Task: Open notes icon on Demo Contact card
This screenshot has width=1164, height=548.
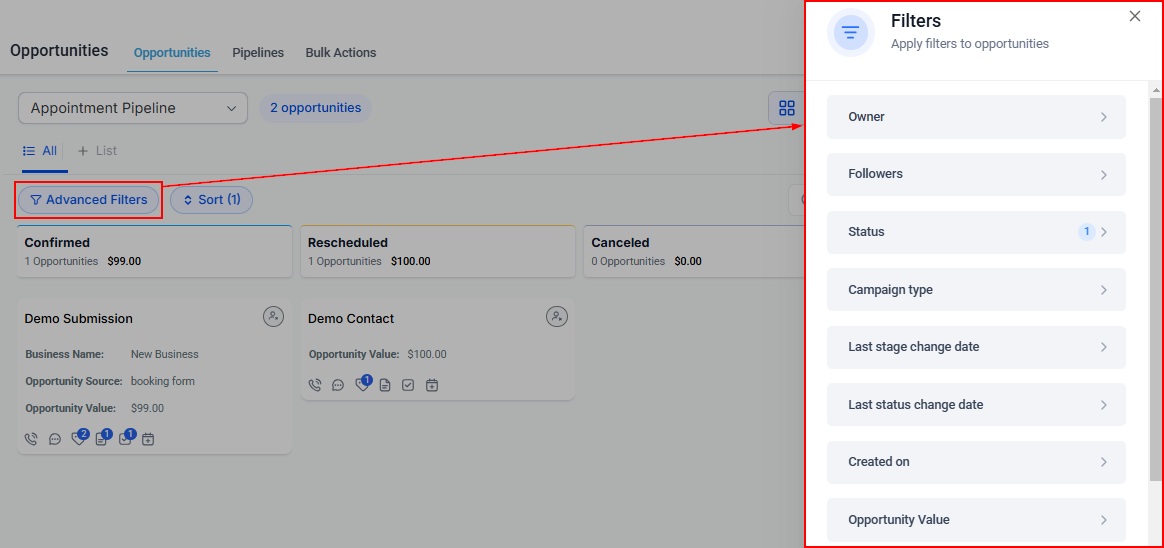Action: [385, 385]
